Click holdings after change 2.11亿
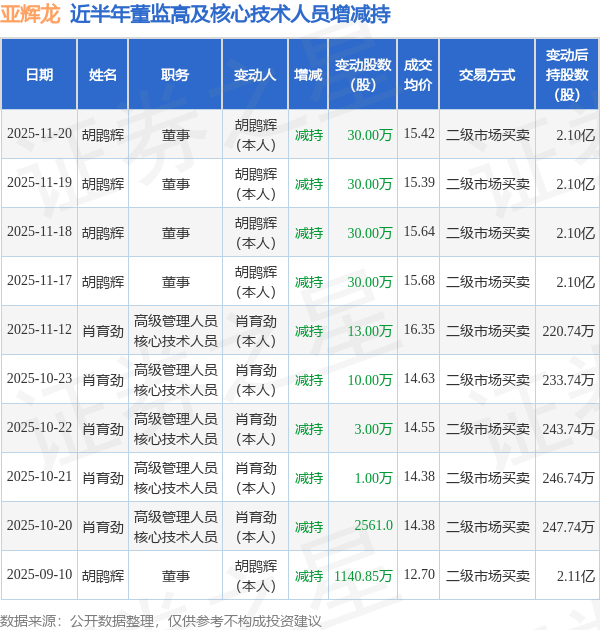600x630 pixels. click(575, 577)
